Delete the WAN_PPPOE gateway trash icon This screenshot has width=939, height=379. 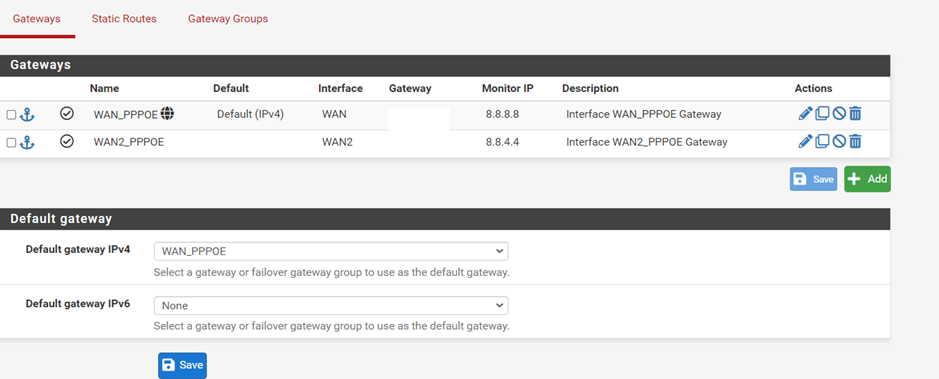[856, 113]
